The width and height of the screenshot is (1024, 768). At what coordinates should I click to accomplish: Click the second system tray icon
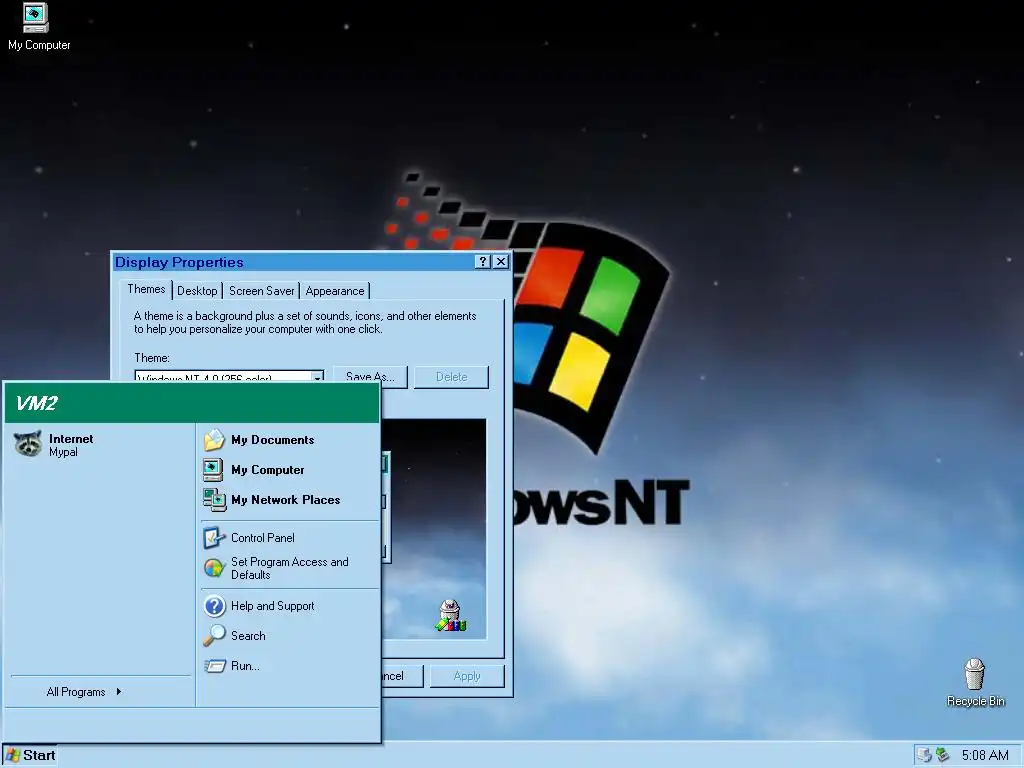942,756
